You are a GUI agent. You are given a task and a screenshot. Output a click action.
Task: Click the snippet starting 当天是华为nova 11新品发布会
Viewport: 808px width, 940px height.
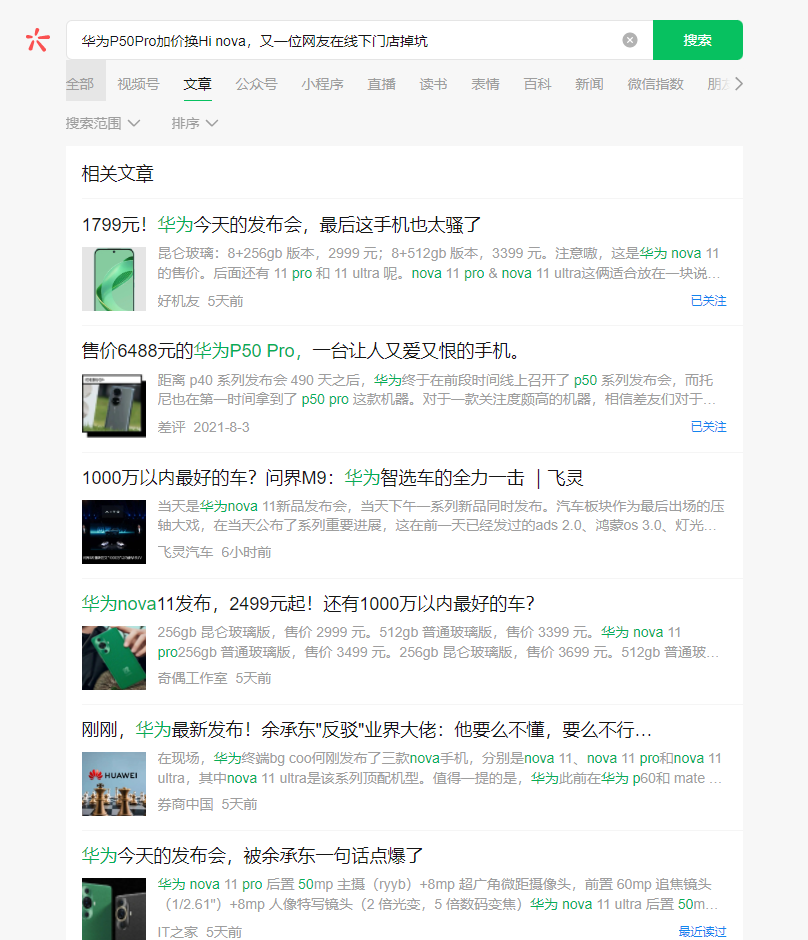click(441, 516)
